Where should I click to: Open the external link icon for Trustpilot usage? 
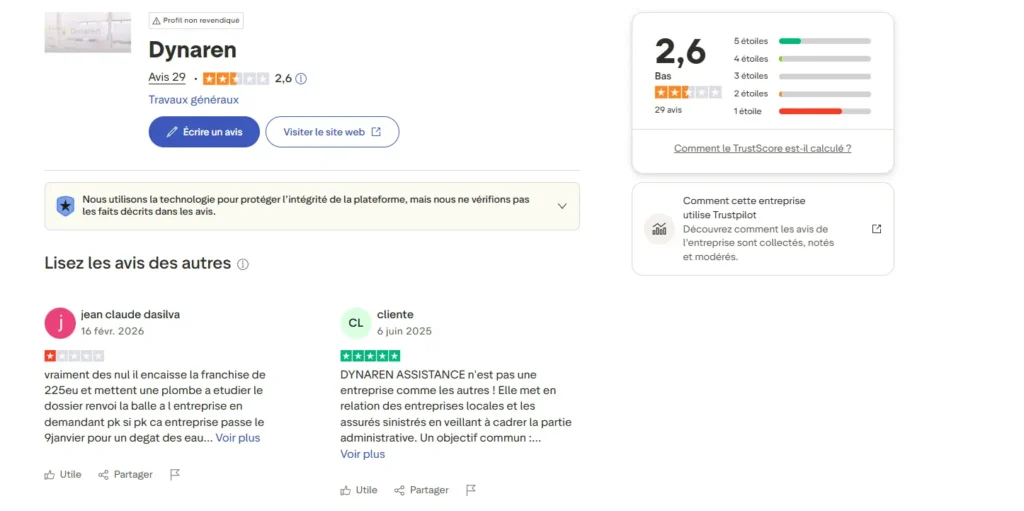coord(877,229)
